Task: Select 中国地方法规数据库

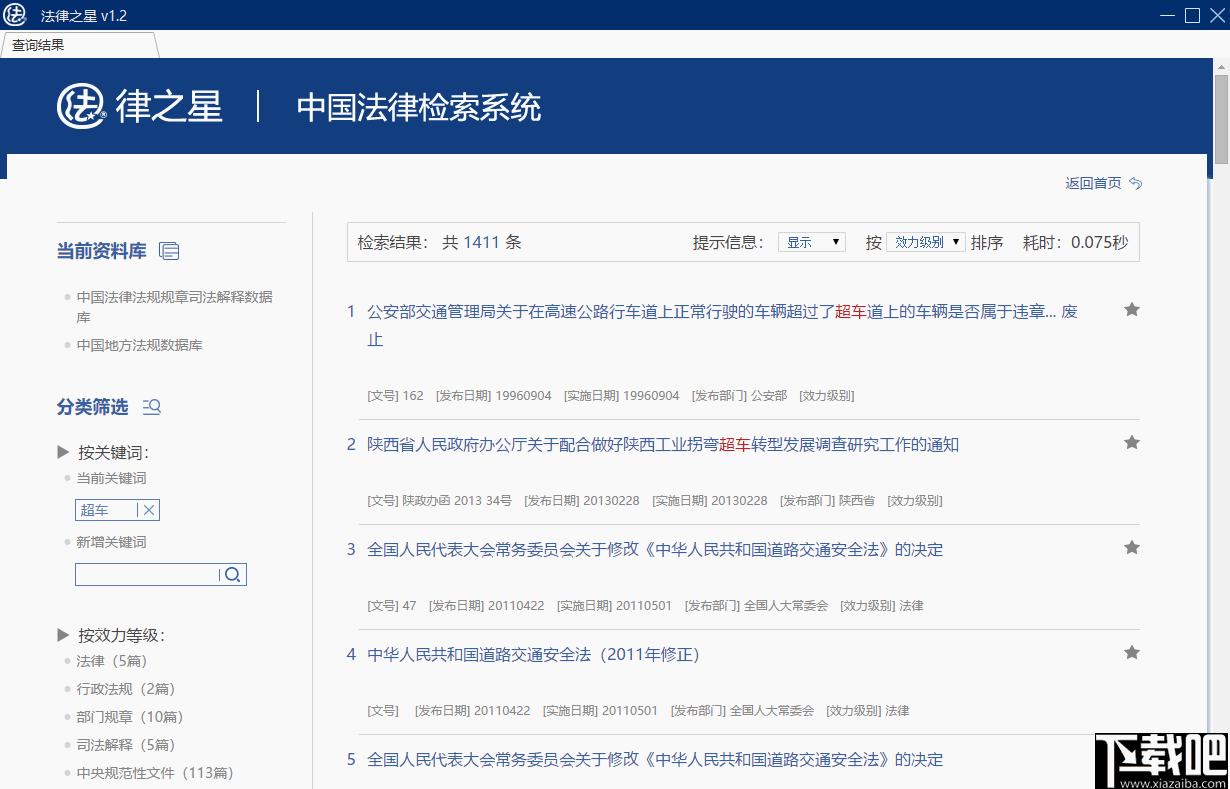Action: coord(140,345)
